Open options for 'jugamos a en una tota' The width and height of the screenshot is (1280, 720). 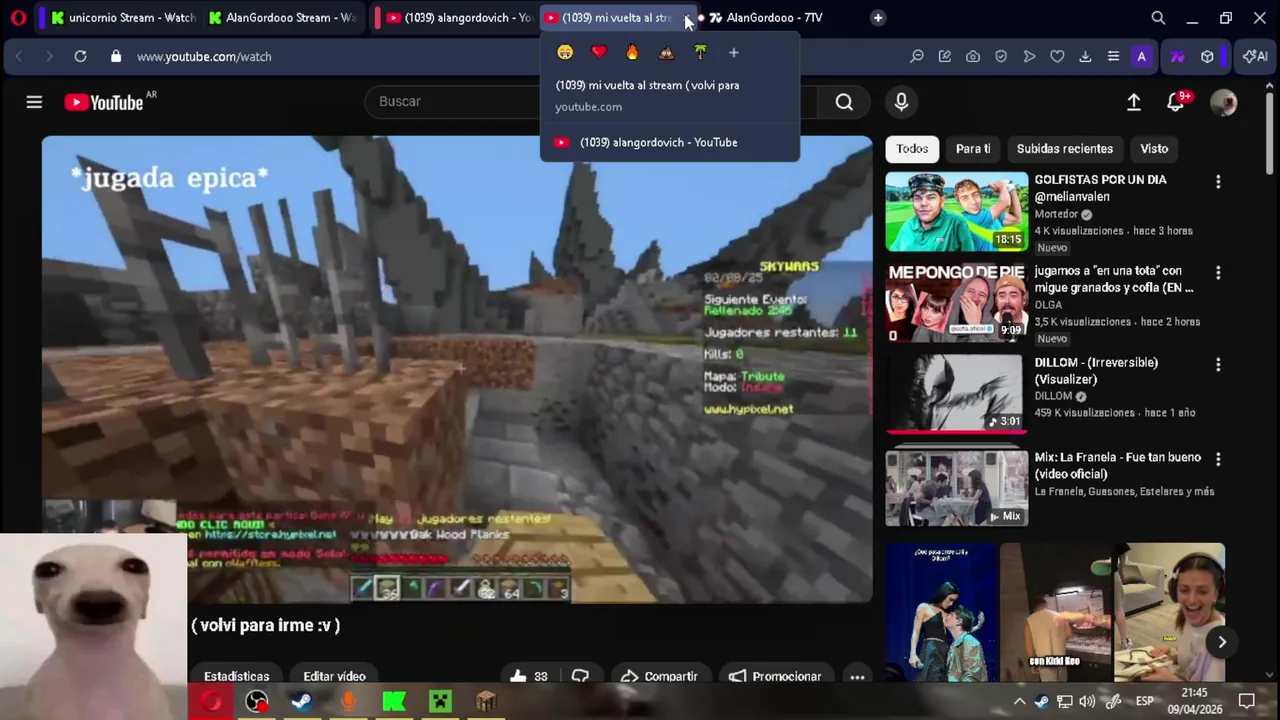click(x=1218, y=273)
